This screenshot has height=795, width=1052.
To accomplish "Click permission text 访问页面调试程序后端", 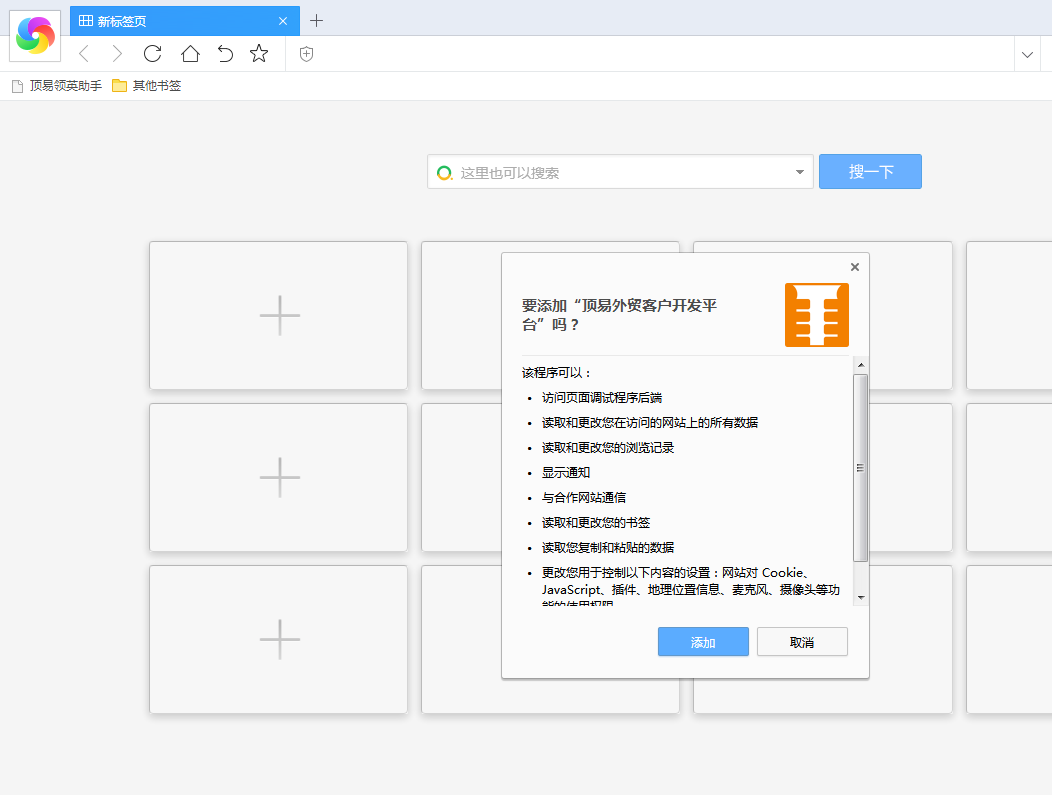I will tap(602, 398).
